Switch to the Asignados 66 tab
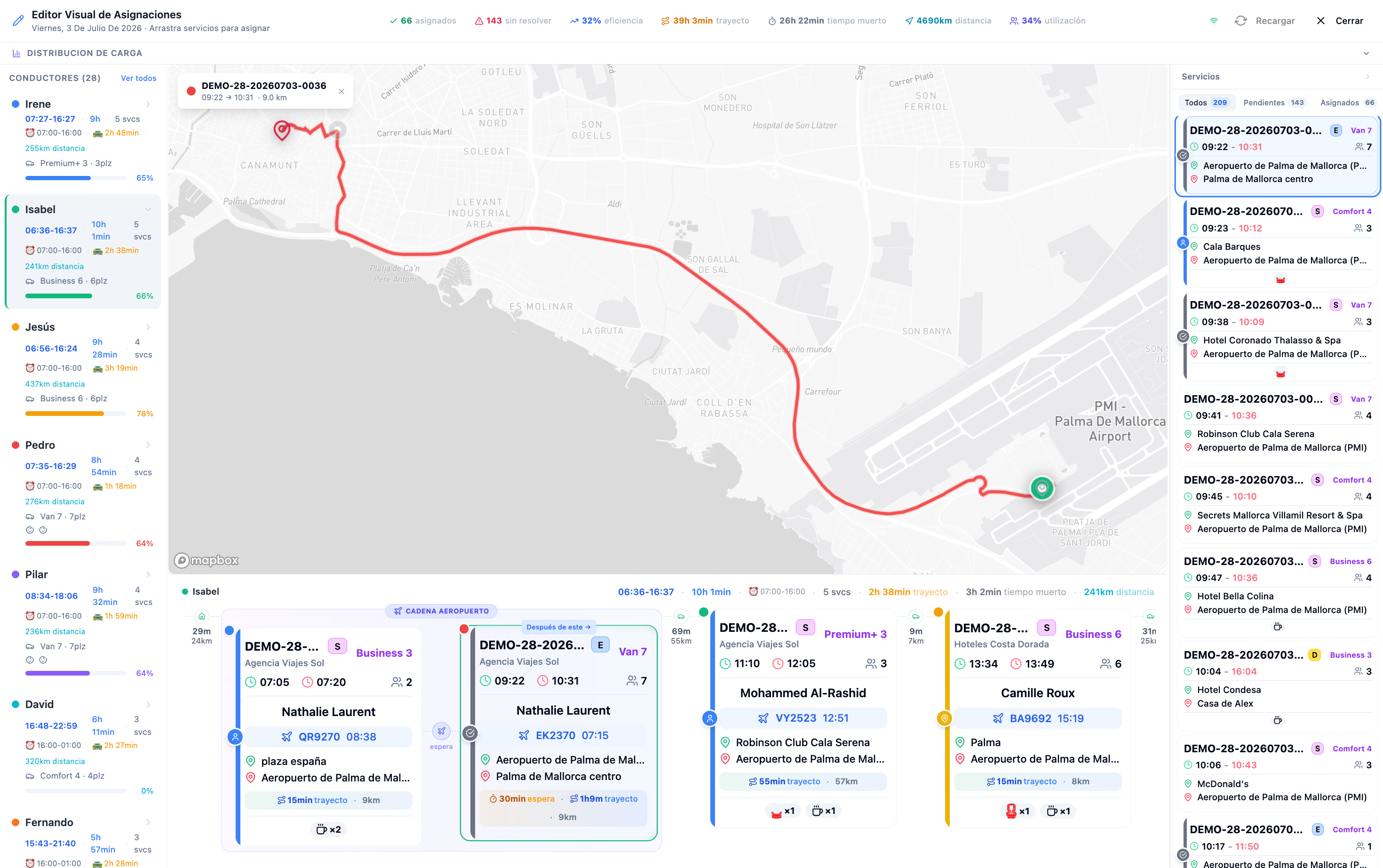Viewport: 1383px width, 868px height. click(x=1347, y=103)
